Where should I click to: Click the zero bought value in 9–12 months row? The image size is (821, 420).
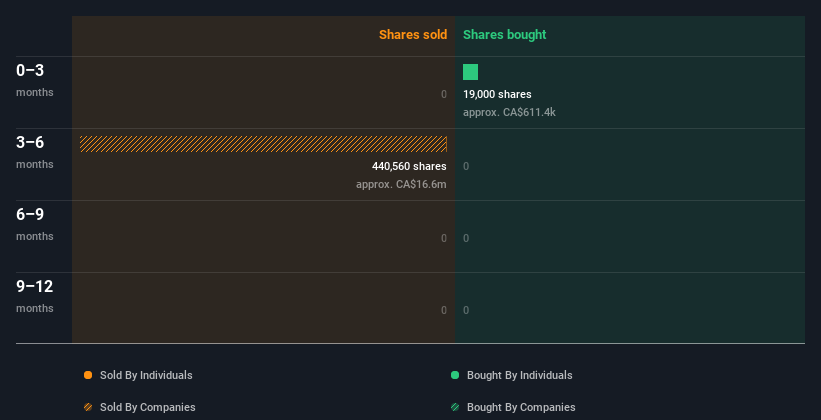pyautogui.click(x=466, y=311)
